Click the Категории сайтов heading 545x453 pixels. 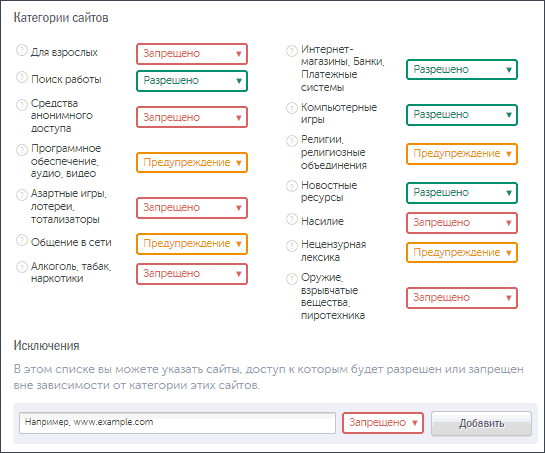click(61, 17)
